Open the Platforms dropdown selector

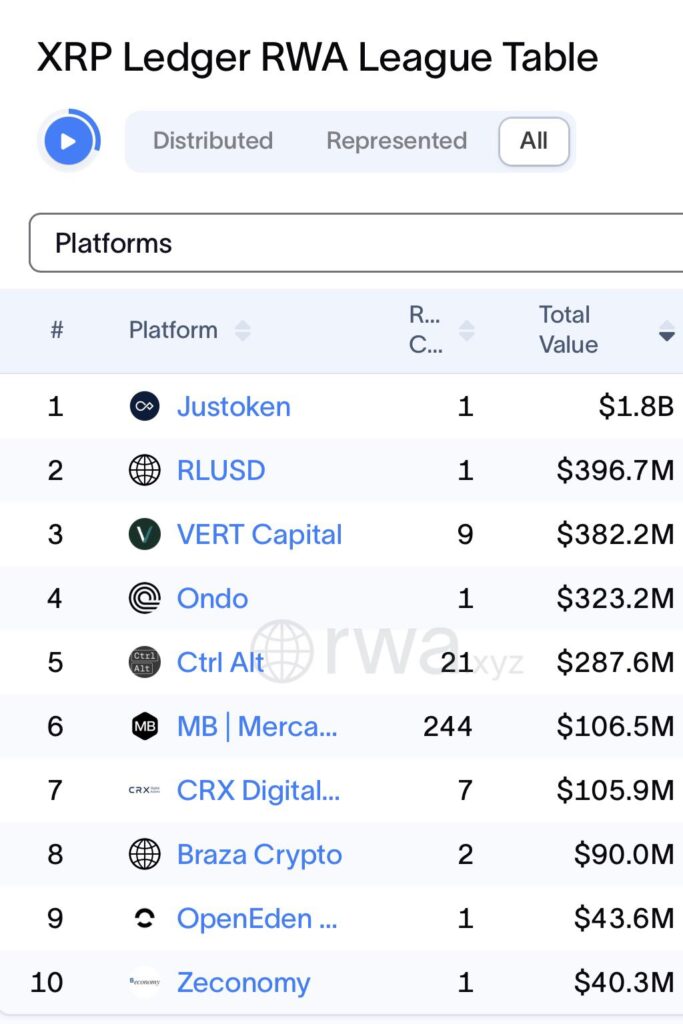[x=357, y=242]
